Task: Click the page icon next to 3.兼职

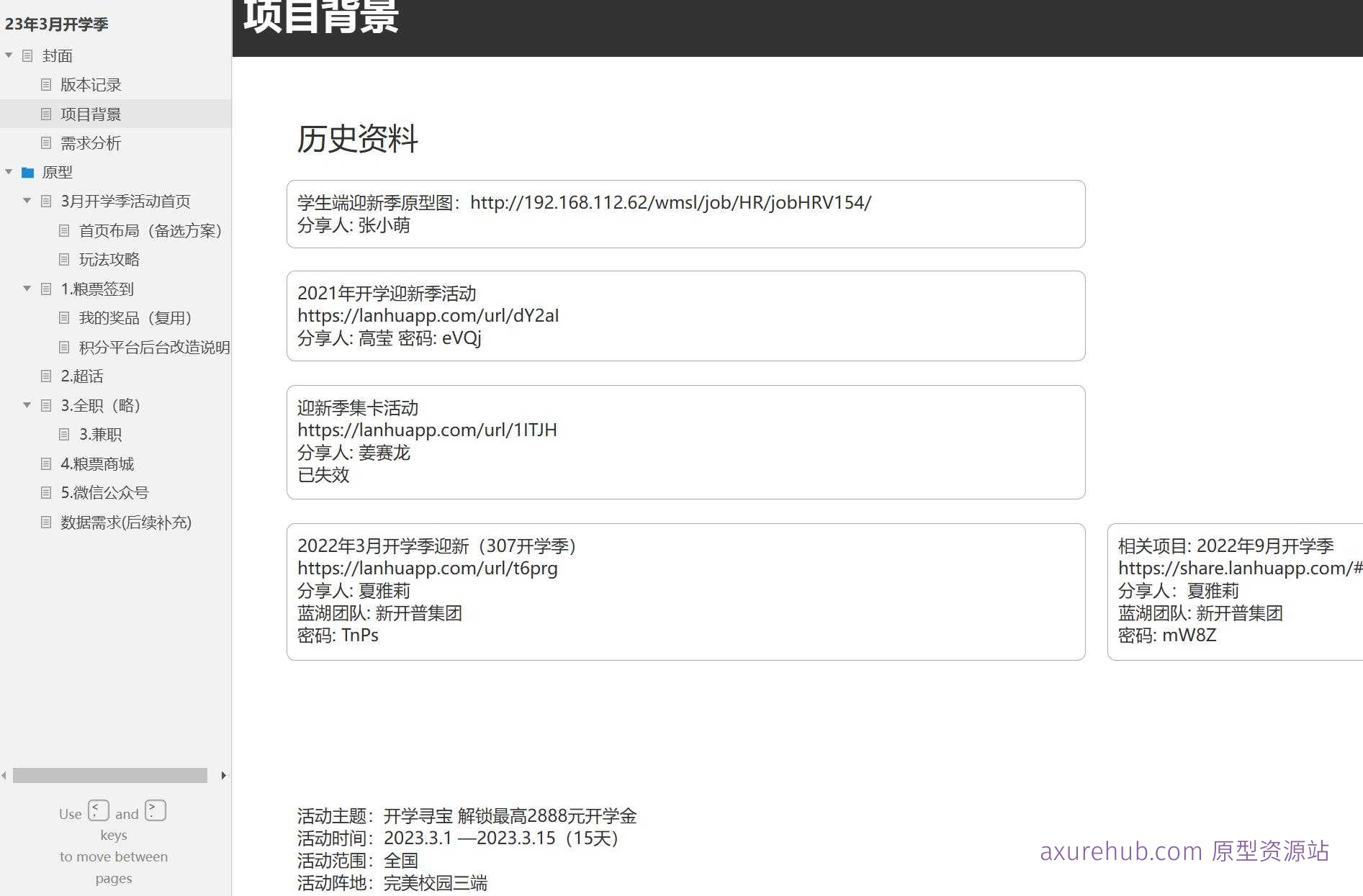Action: click(x=64, y=434)
